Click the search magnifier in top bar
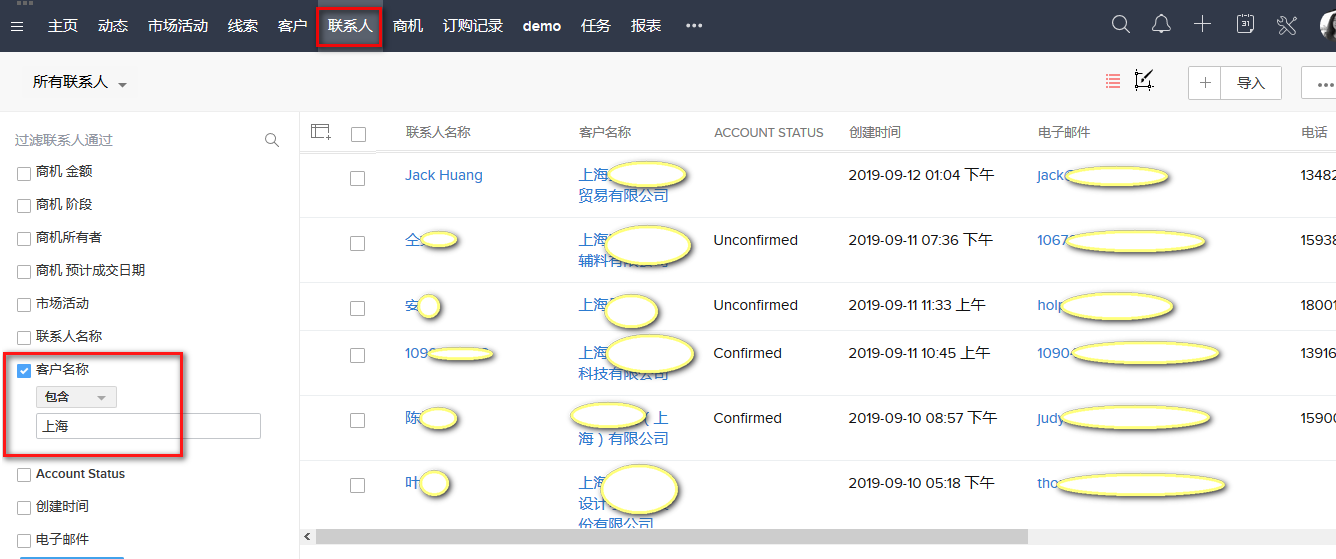This screenshot has height=559, width=1336. (x=1121, y=25)
